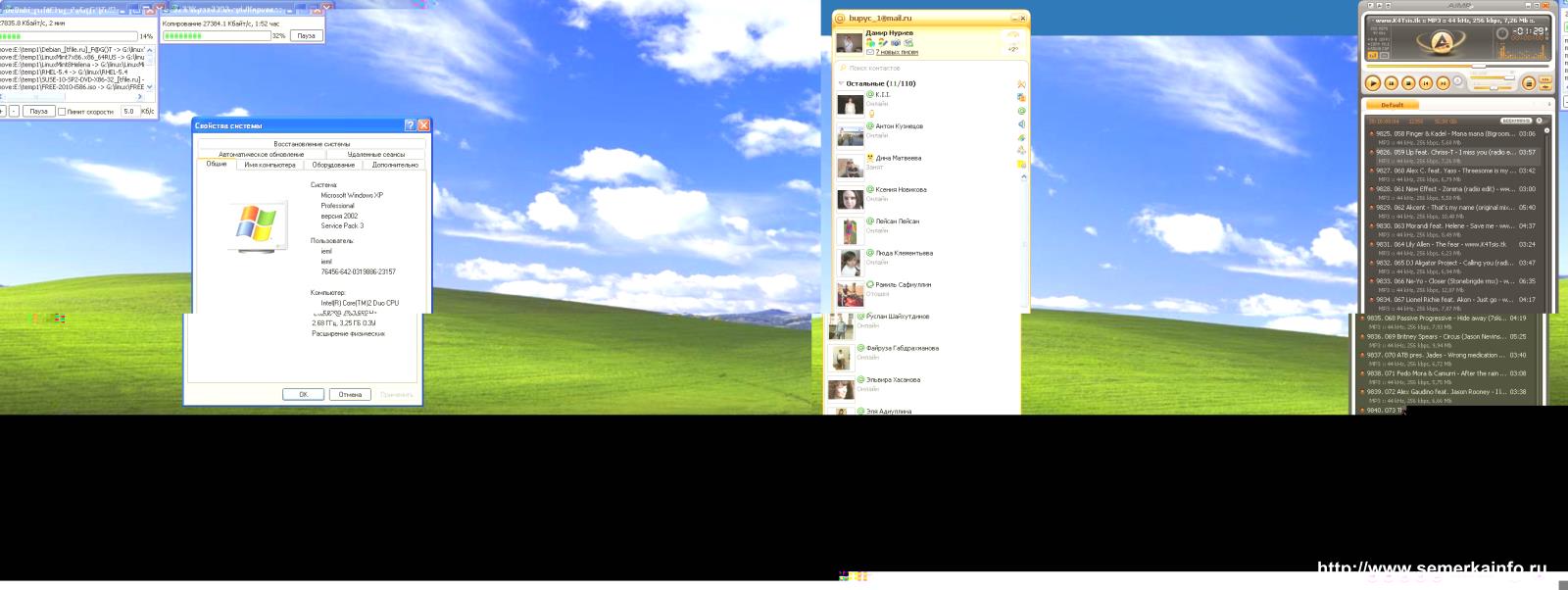Pause playback in AIMP player
This screenshot has height=590, width=1568.
[1391, 83]
